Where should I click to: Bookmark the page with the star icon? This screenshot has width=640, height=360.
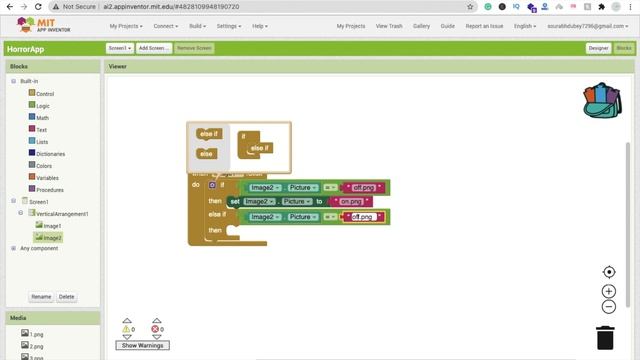470,7
